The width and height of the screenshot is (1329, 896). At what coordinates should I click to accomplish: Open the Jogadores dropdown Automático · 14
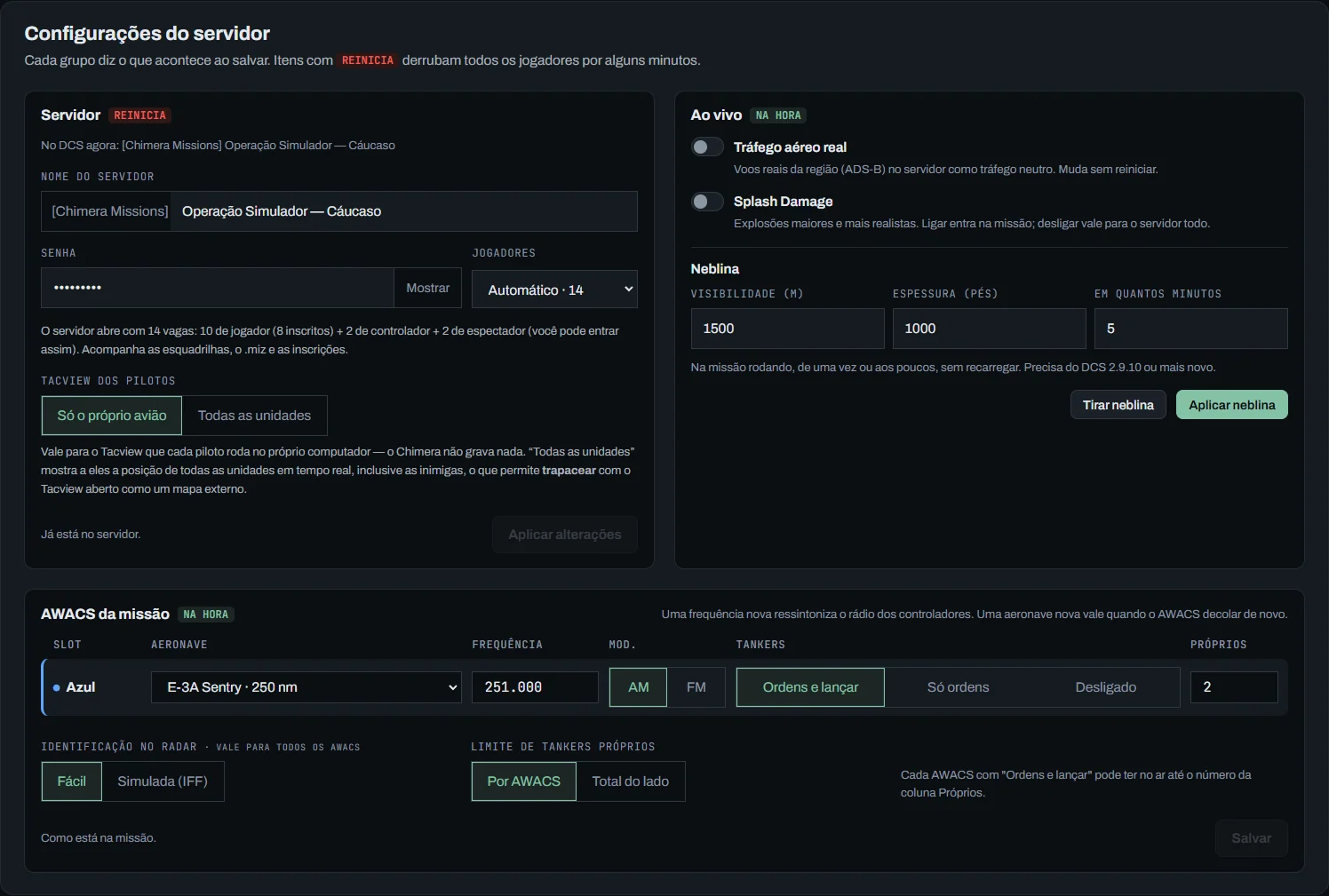coord(554,289)
